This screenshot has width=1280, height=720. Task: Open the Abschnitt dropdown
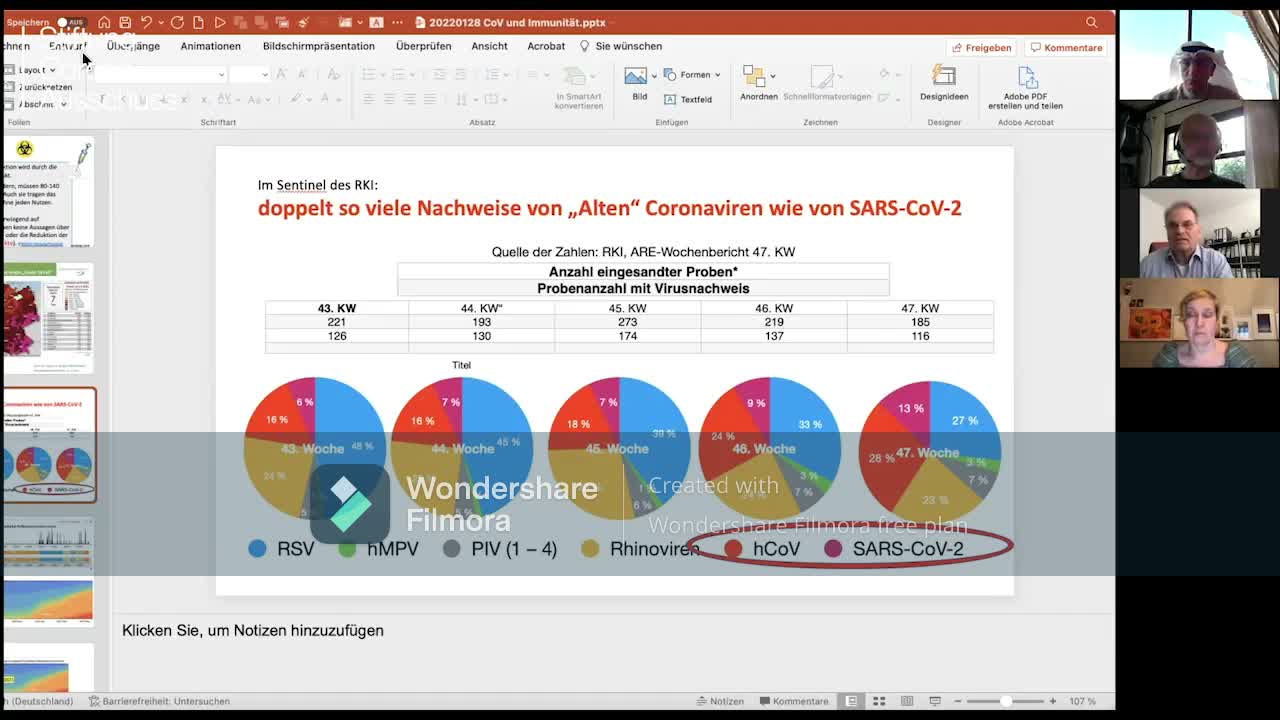click(x=35, y=104)
